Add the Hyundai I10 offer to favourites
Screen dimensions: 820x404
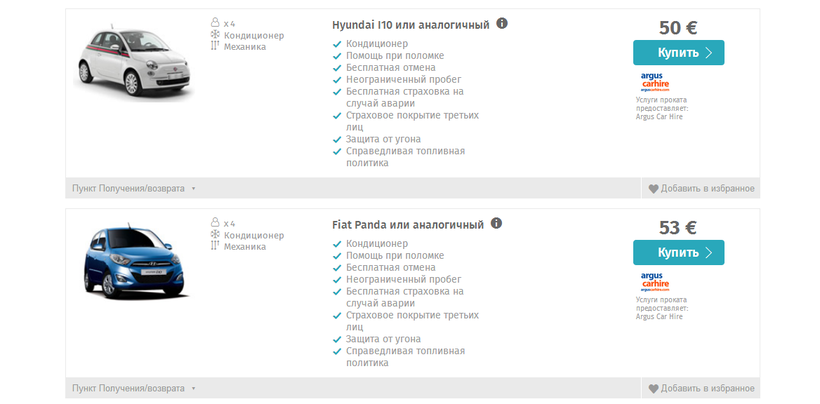click(x=707, y=188)
